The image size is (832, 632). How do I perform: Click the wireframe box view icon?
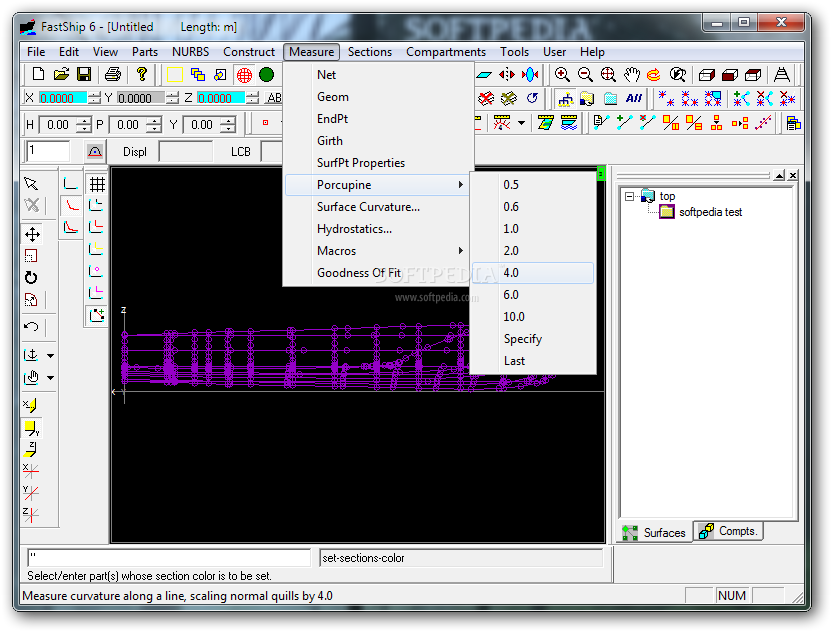pos(707,75)
